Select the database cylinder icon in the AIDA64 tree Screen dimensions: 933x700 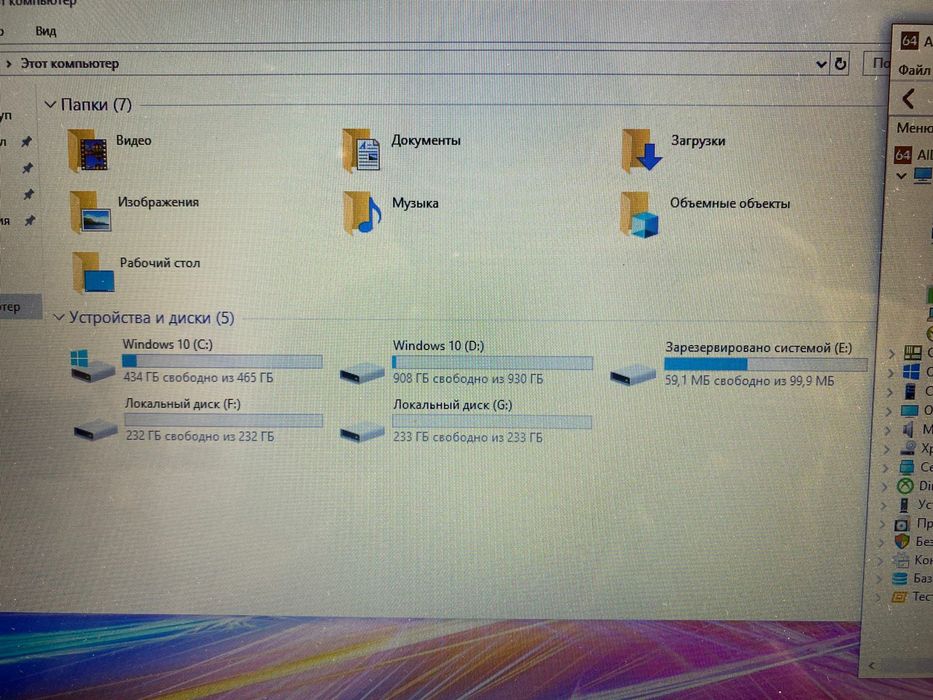point(900,578)
